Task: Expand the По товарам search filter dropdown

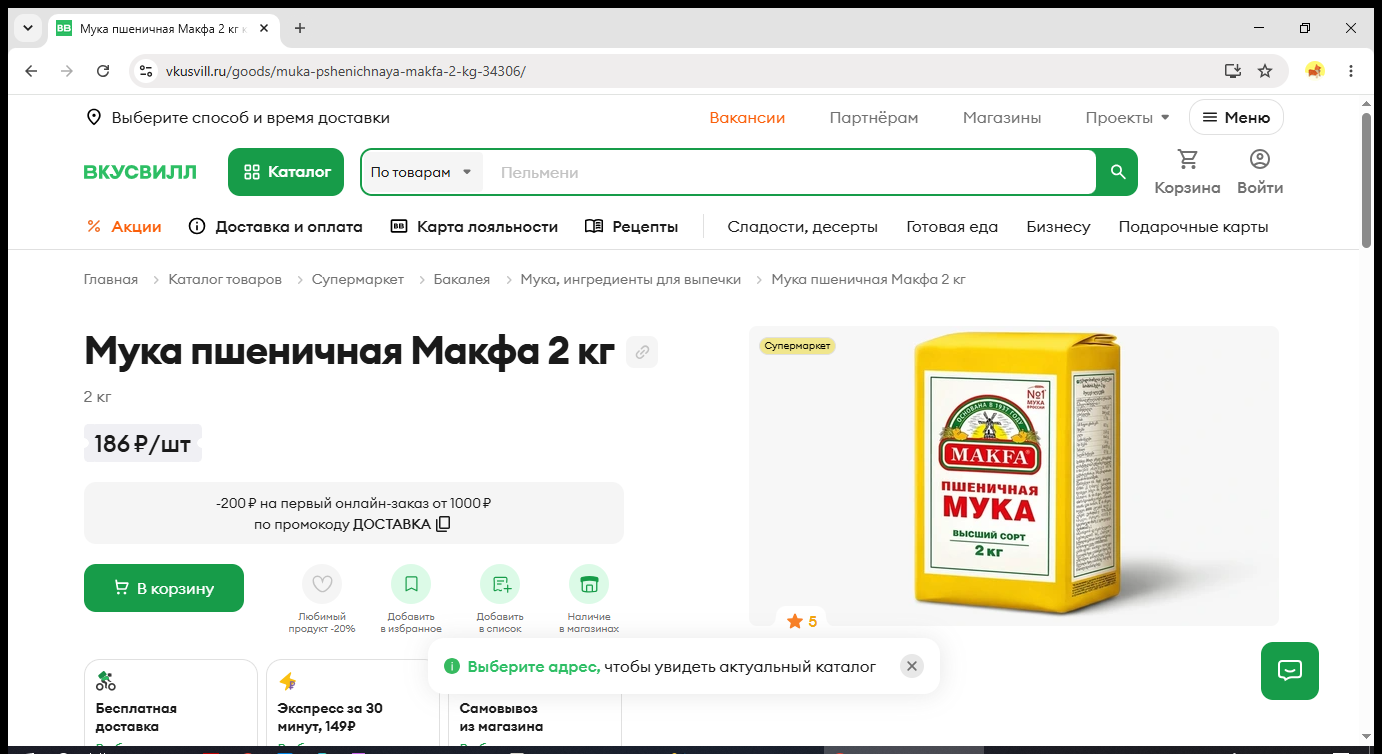Action: click(421, 172)
